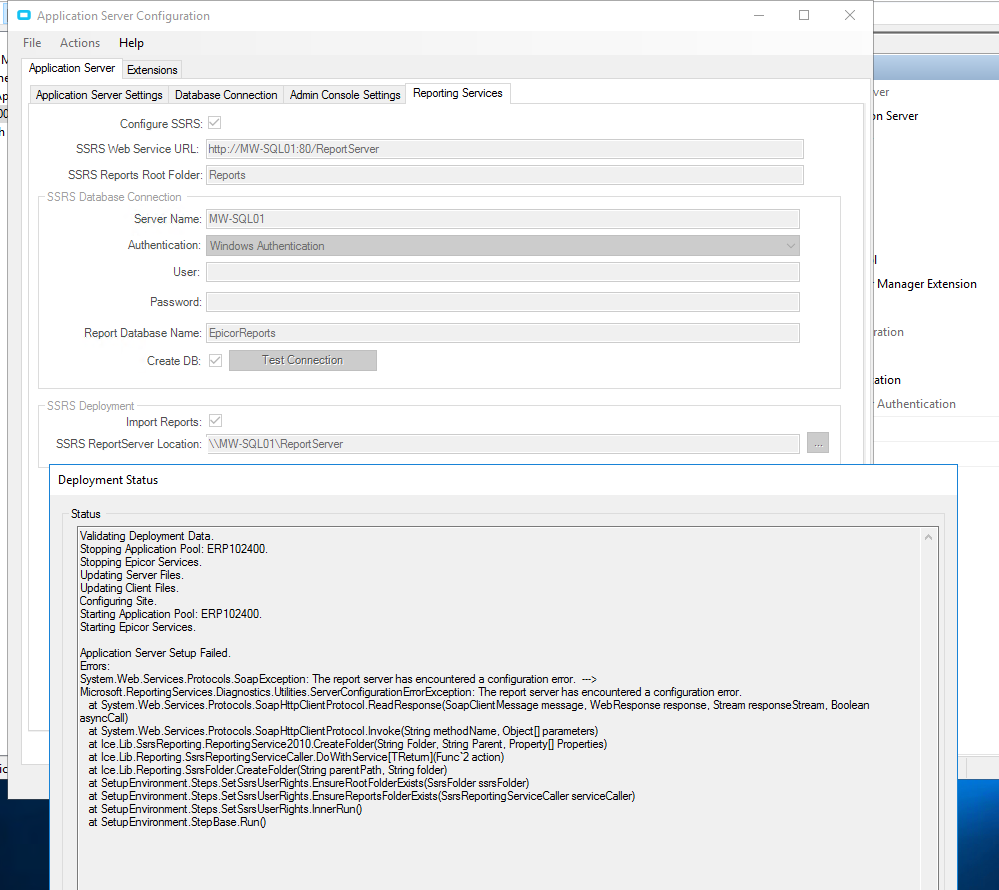Click the Test Connection button
The width and height of the screenshot is (999, 890).
pyautogui.click(x=303, y=361)
